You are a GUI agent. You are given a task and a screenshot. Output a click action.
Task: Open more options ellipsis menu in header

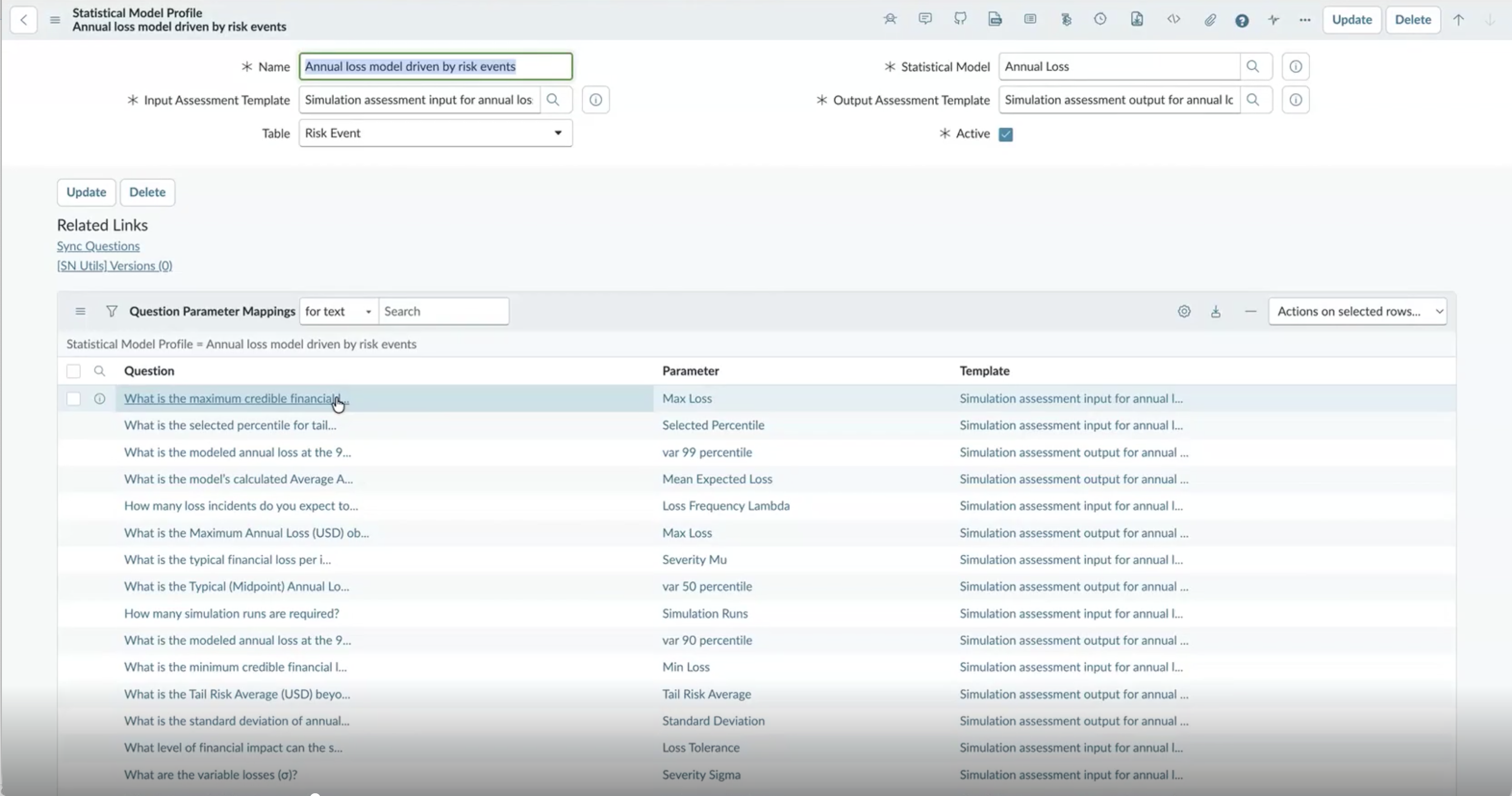(1304, 20)
